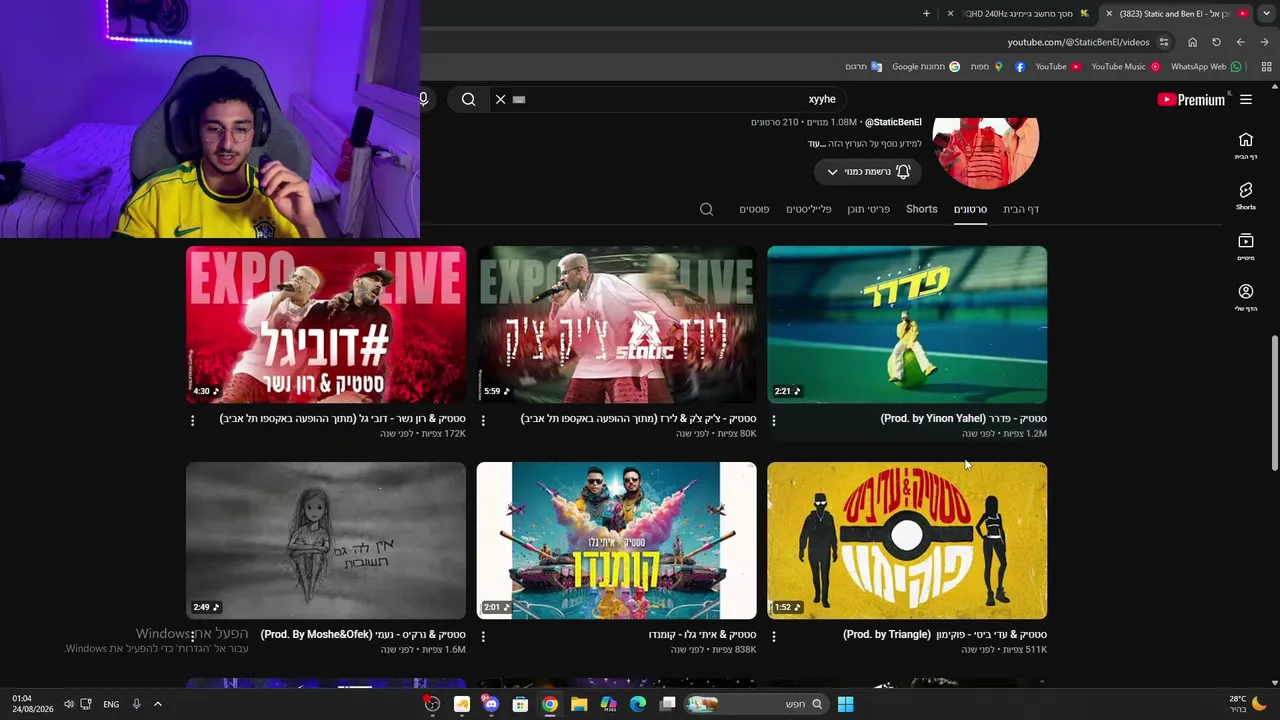Click the YouTube search magnifier button

[468, 99]
